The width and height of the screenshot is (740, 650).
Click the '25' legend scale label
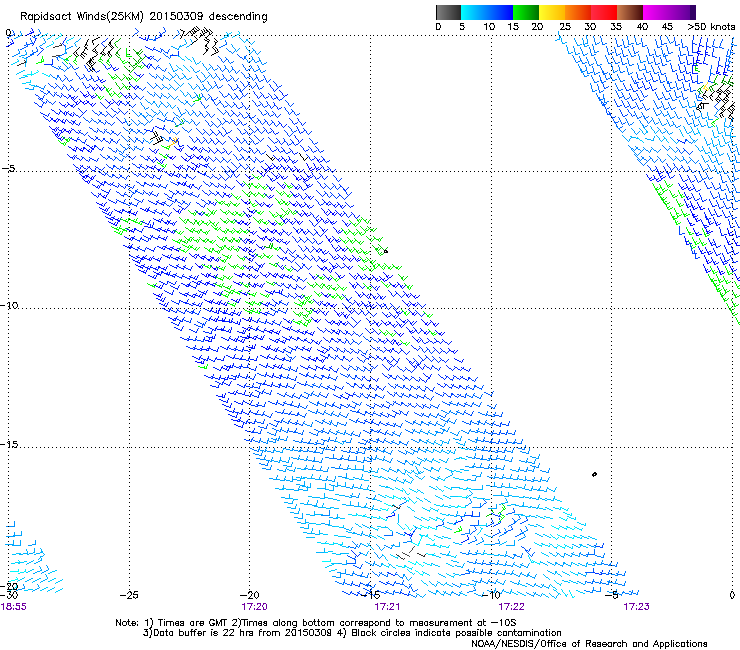565,26
